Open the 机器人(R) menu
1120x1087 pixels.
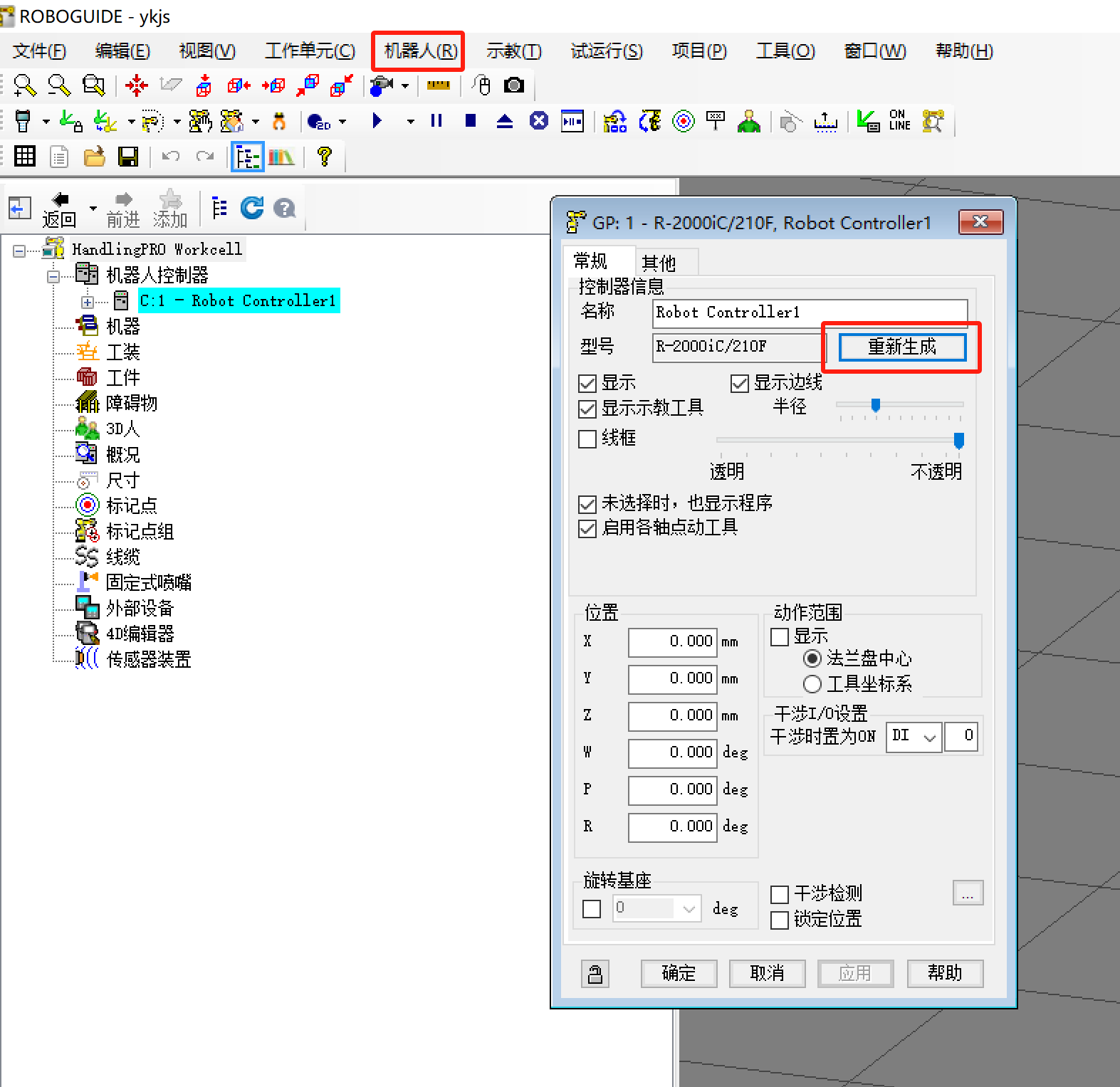pyautogui.click(x=419, y=51)
